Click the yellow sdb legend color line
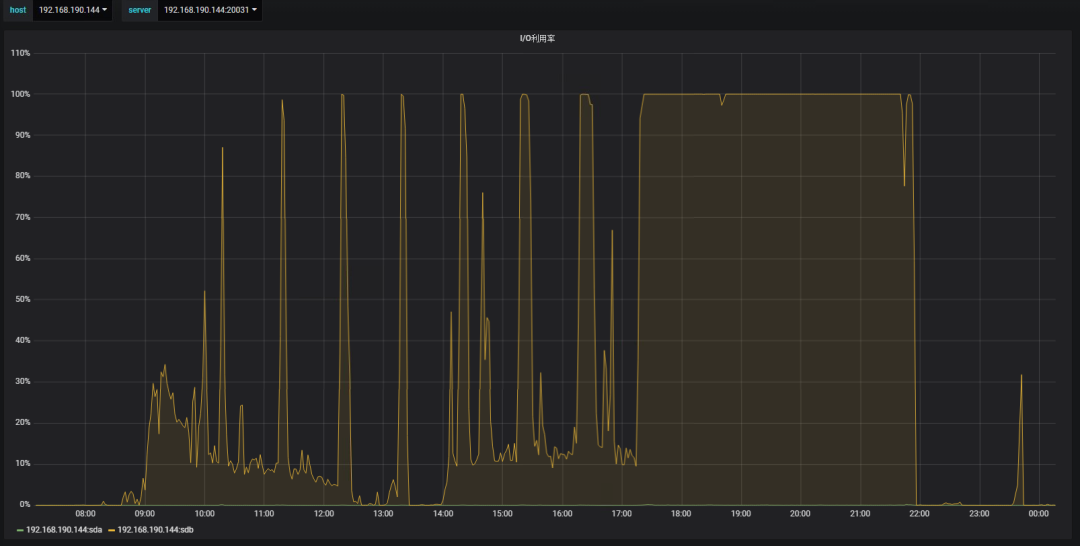 click(111, 529)
